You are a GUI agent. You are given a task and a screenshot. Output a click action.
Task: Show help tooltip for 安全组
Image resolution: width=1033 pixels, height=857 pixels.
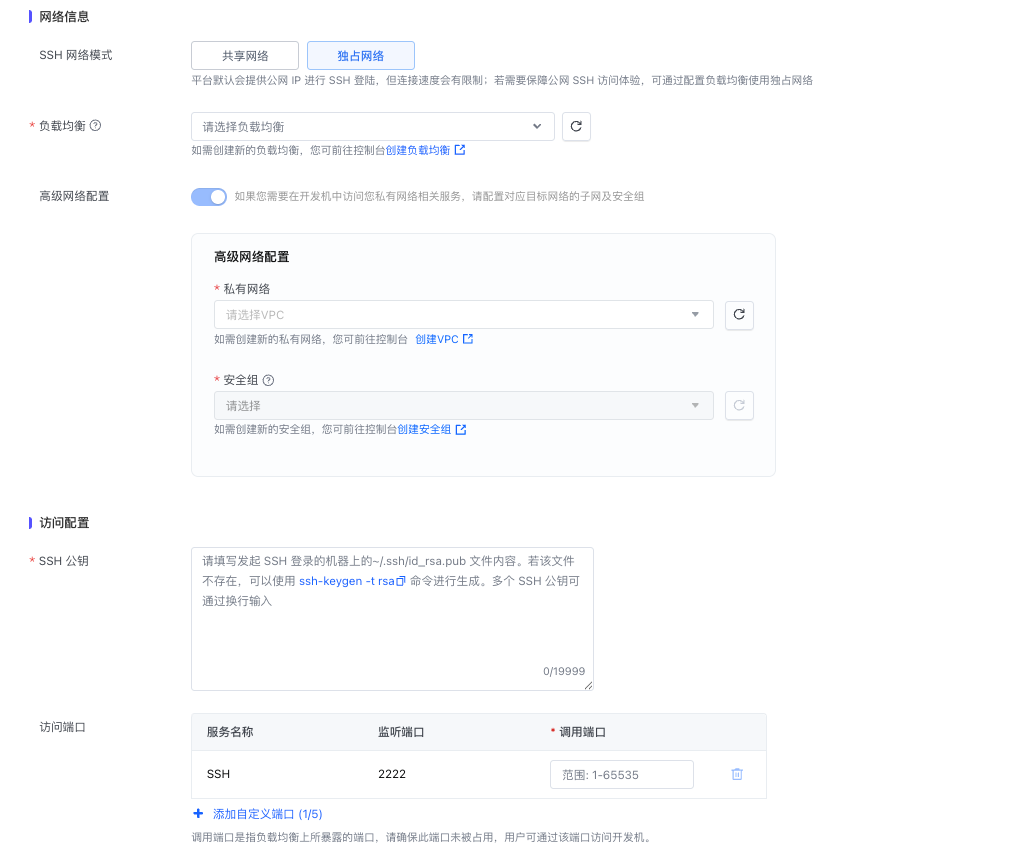(x=268, y=380)
